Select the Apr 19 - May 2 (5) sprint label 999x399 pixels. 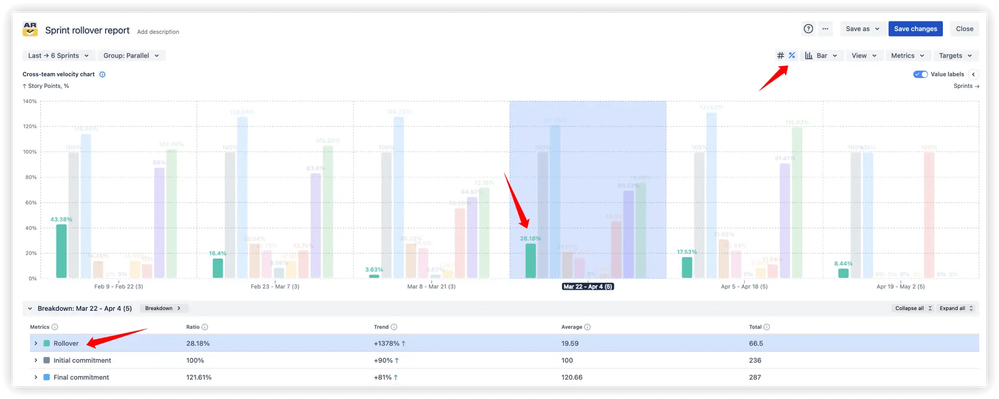[901, 287]
